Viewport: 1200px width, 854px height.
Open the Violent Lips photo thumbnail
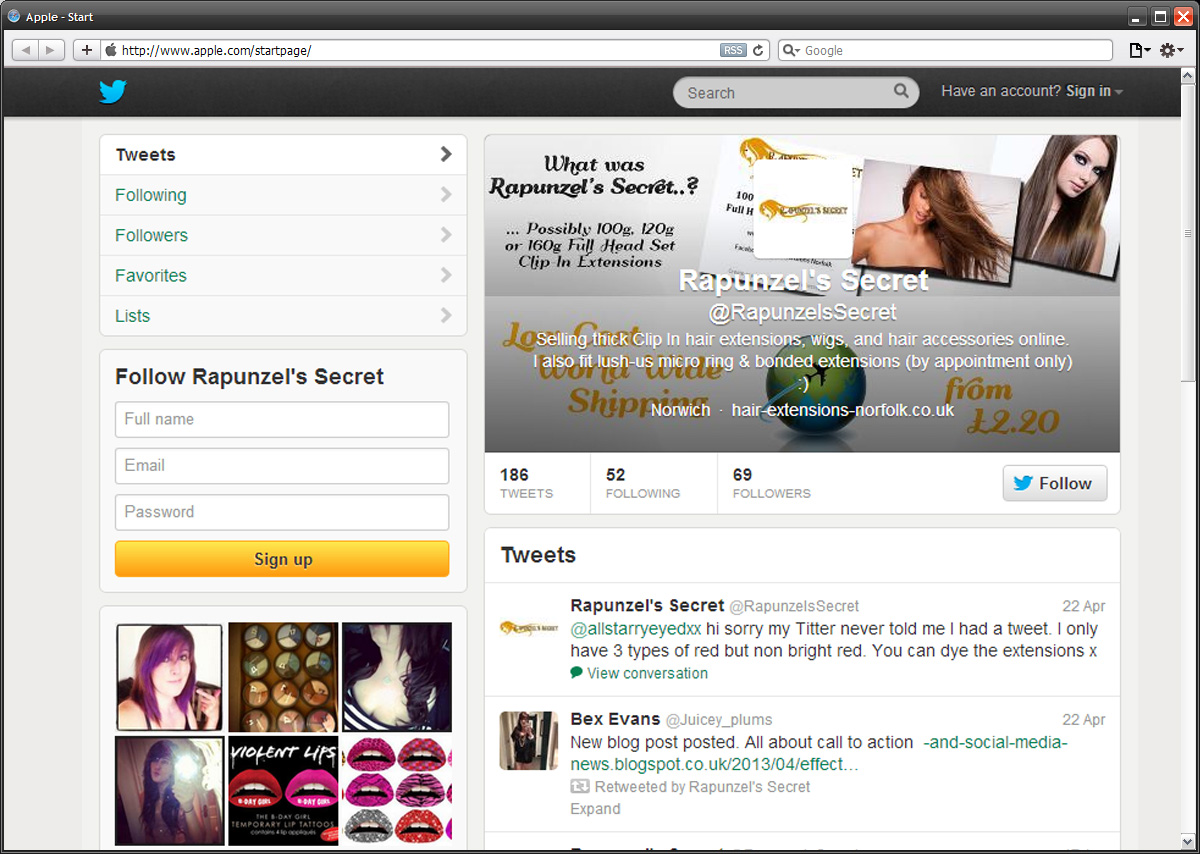coord(283,790)
